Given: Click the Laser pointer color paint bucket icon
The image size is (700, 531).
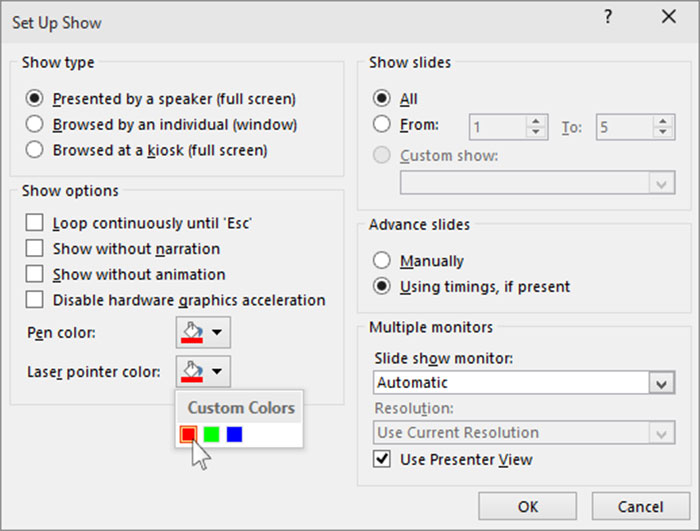Looking at the screenshot, I should coord(191,372).
